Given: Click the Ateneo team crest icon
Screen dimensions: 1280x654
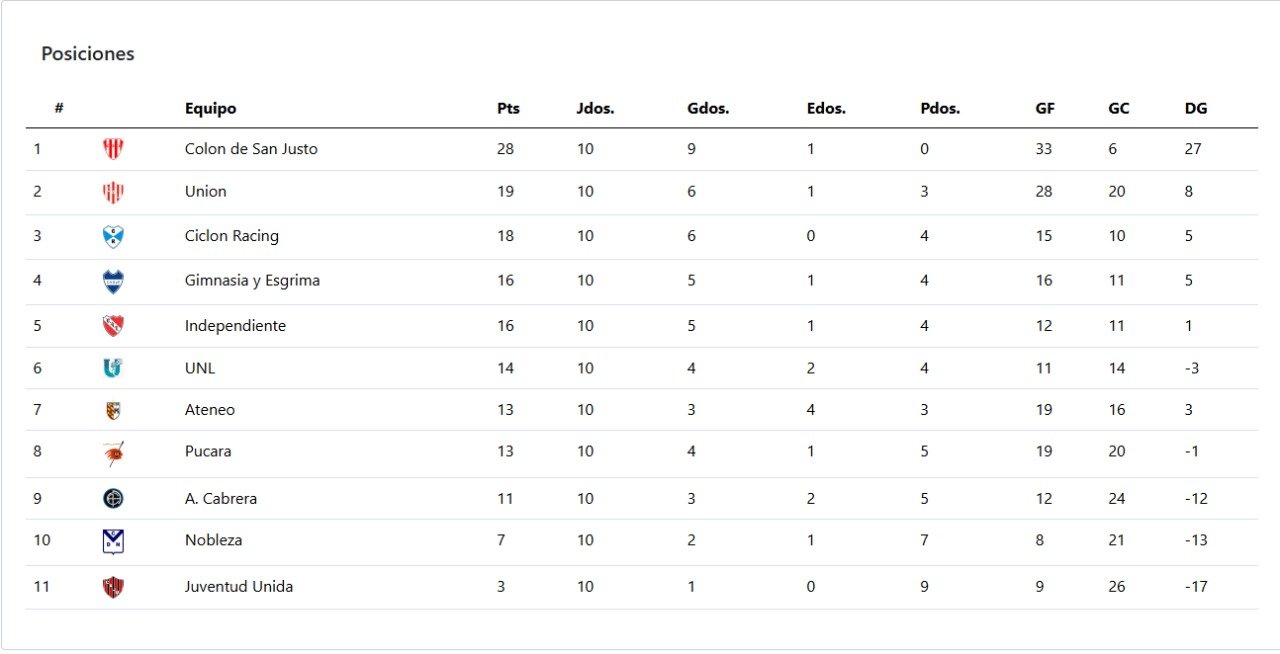Looking at the screenshot, I should (x=113, y=410).
